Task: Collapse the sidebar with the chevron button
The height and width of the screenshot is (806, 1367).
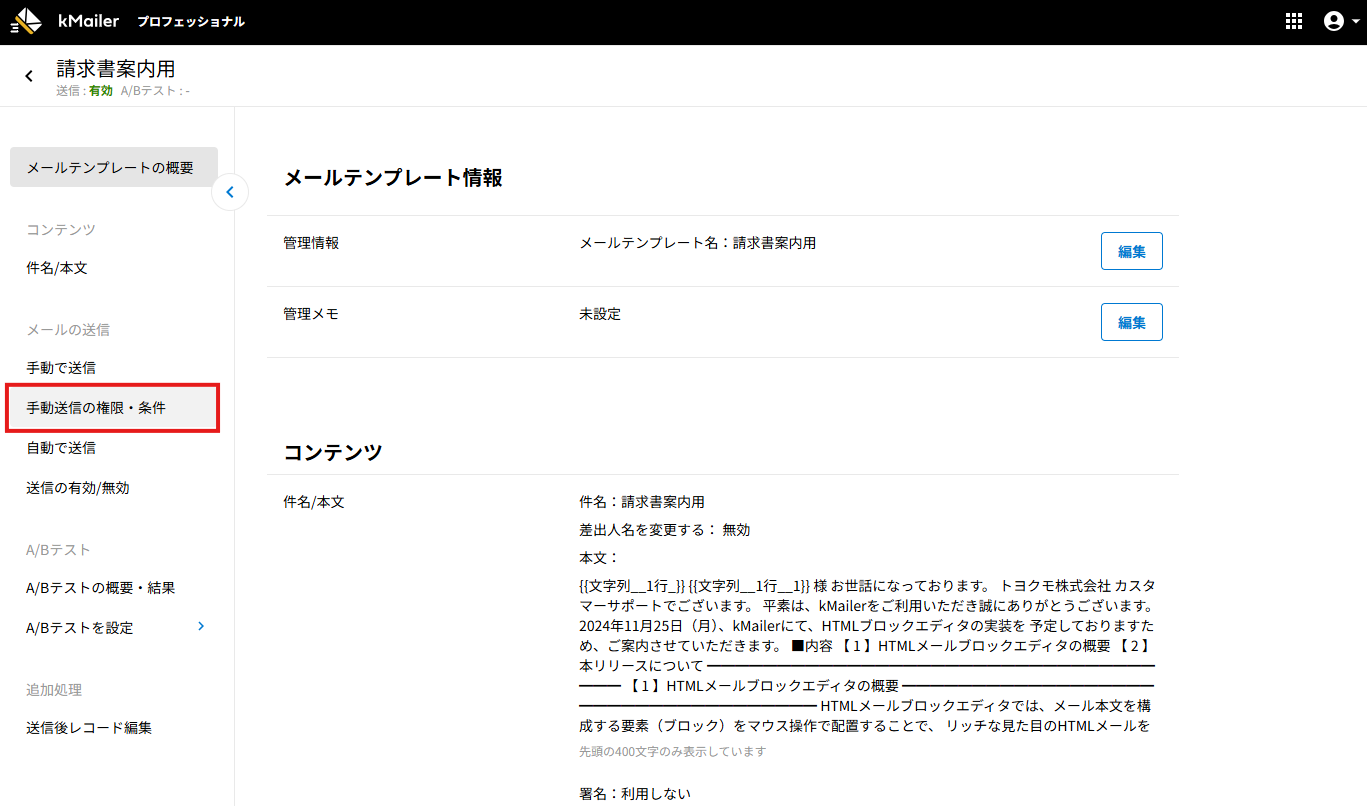Action: pos(230,192)
